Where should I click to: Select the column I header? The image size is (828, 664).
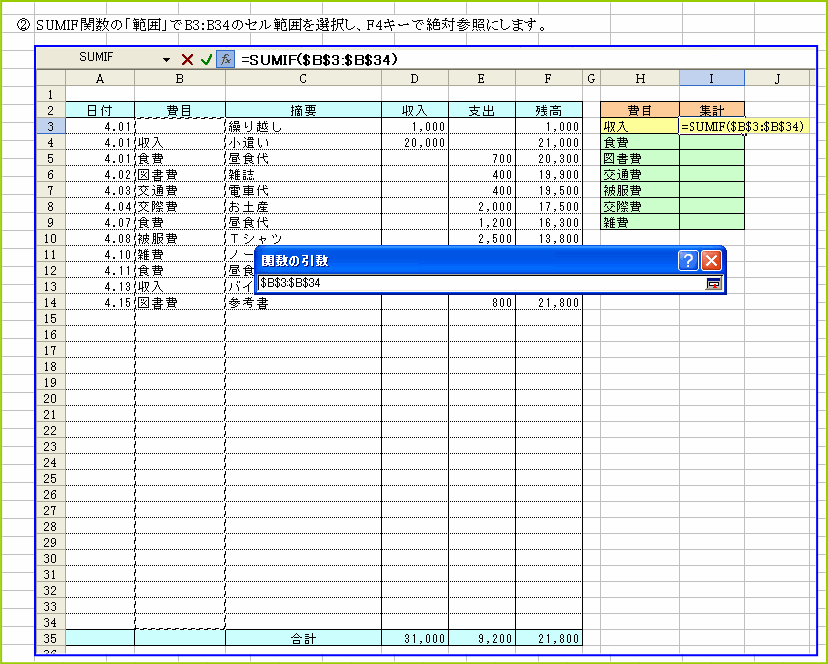[x=711, y=78]
